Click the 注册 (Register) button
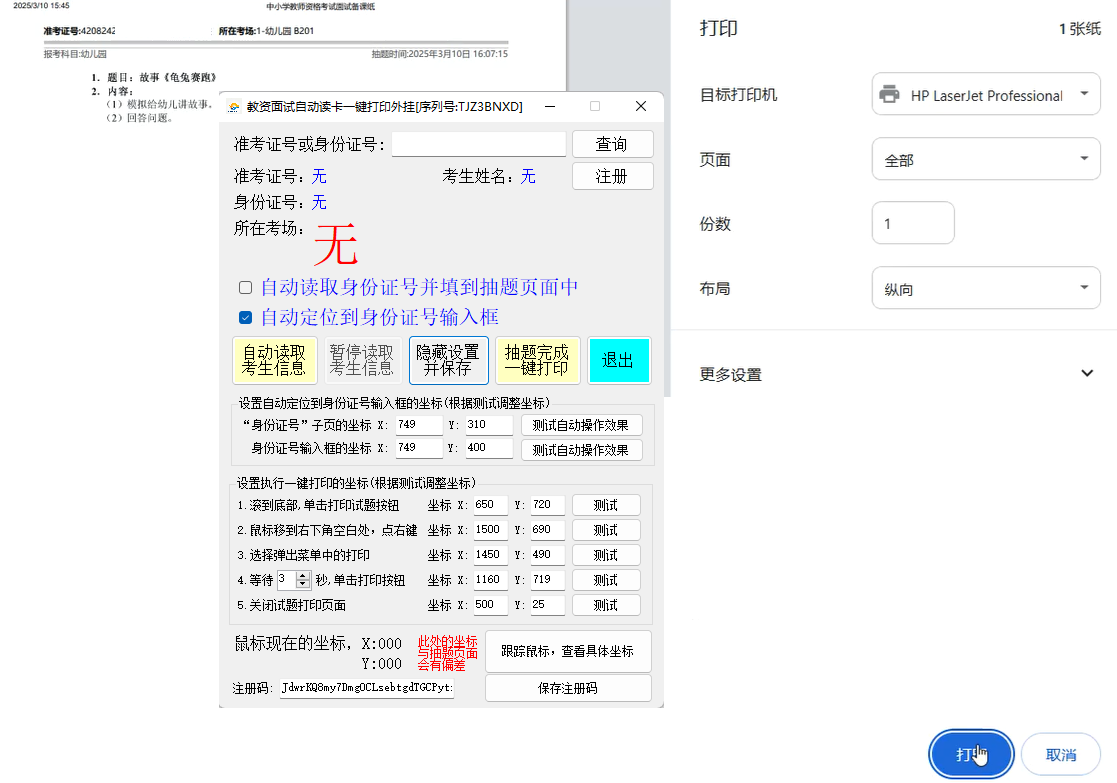The height and width of the screenshot is (783, 1117). tap(612, 175)
